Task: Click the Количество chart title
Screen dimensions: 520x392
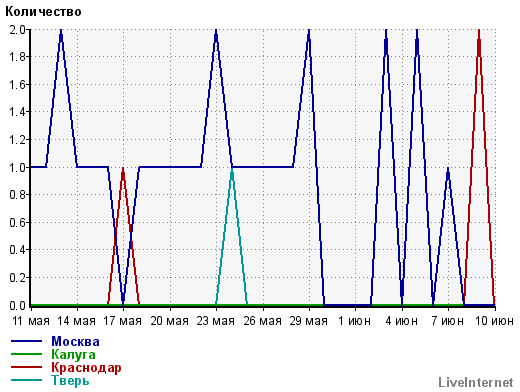Action: coord(43,12)
